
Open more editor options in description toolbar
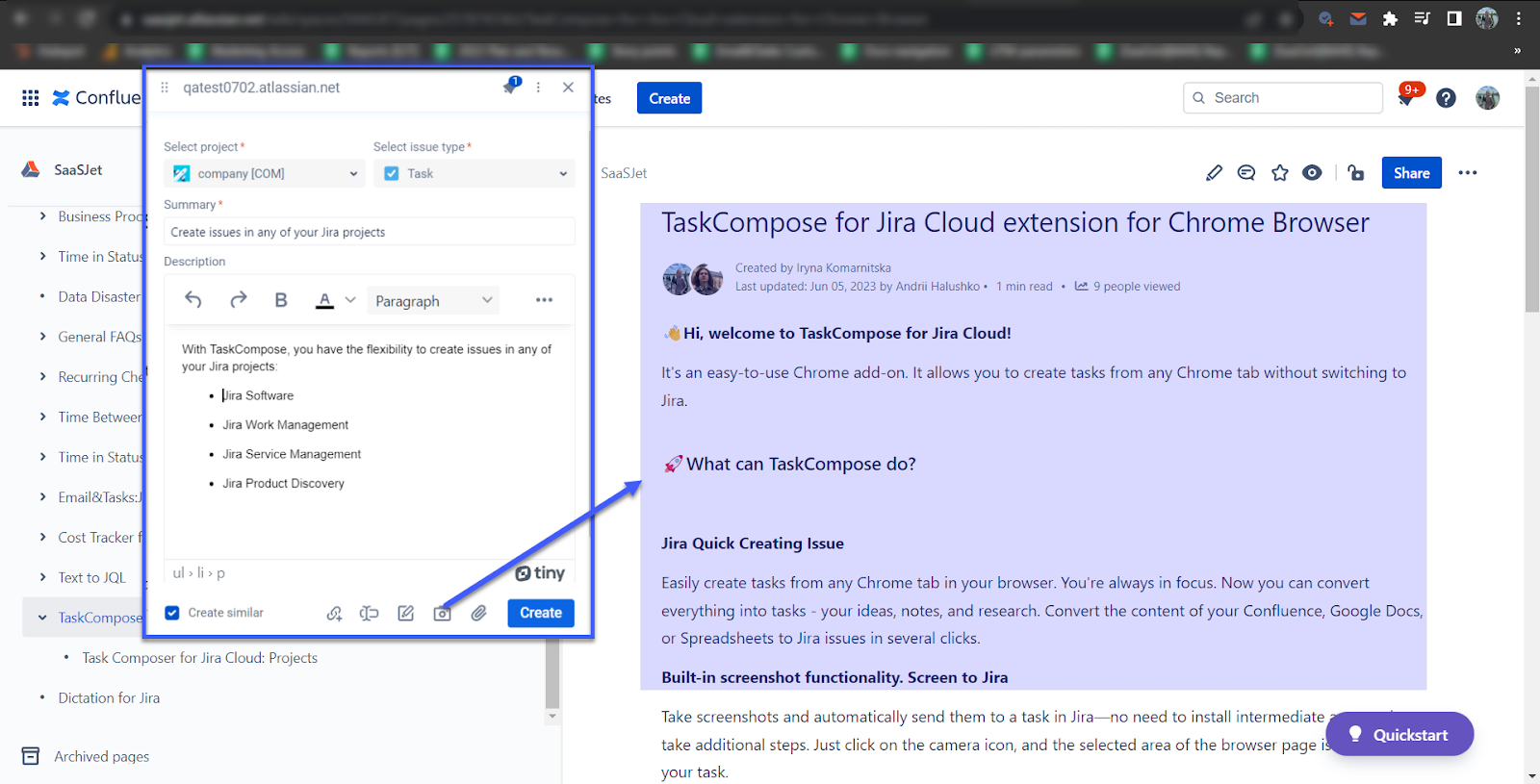coord(544,300)
